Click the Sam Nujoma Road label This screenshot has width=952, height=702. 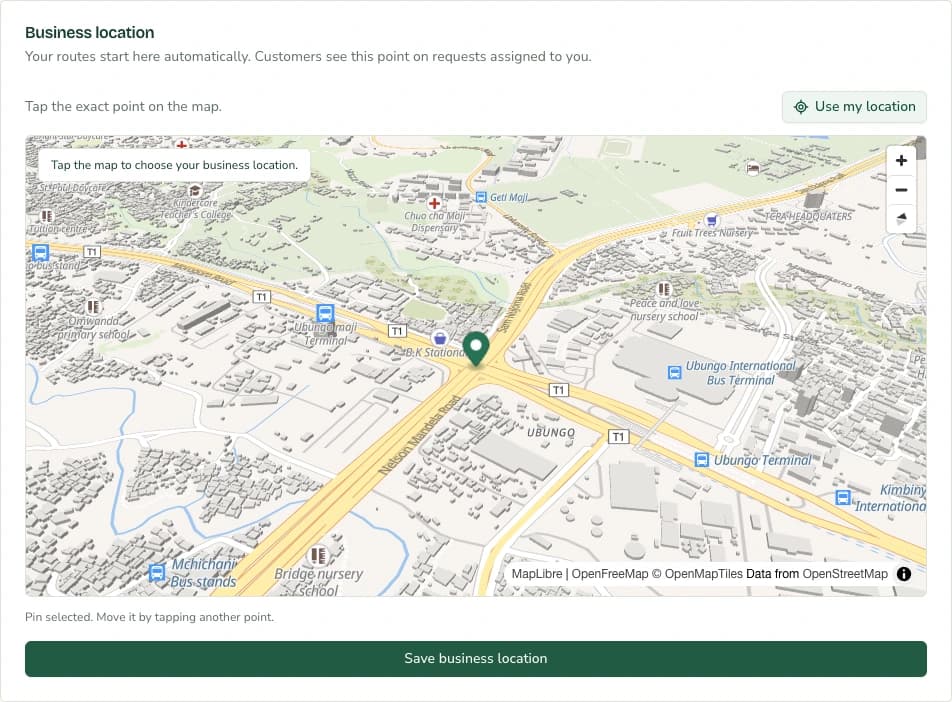(x=514, y=307)
